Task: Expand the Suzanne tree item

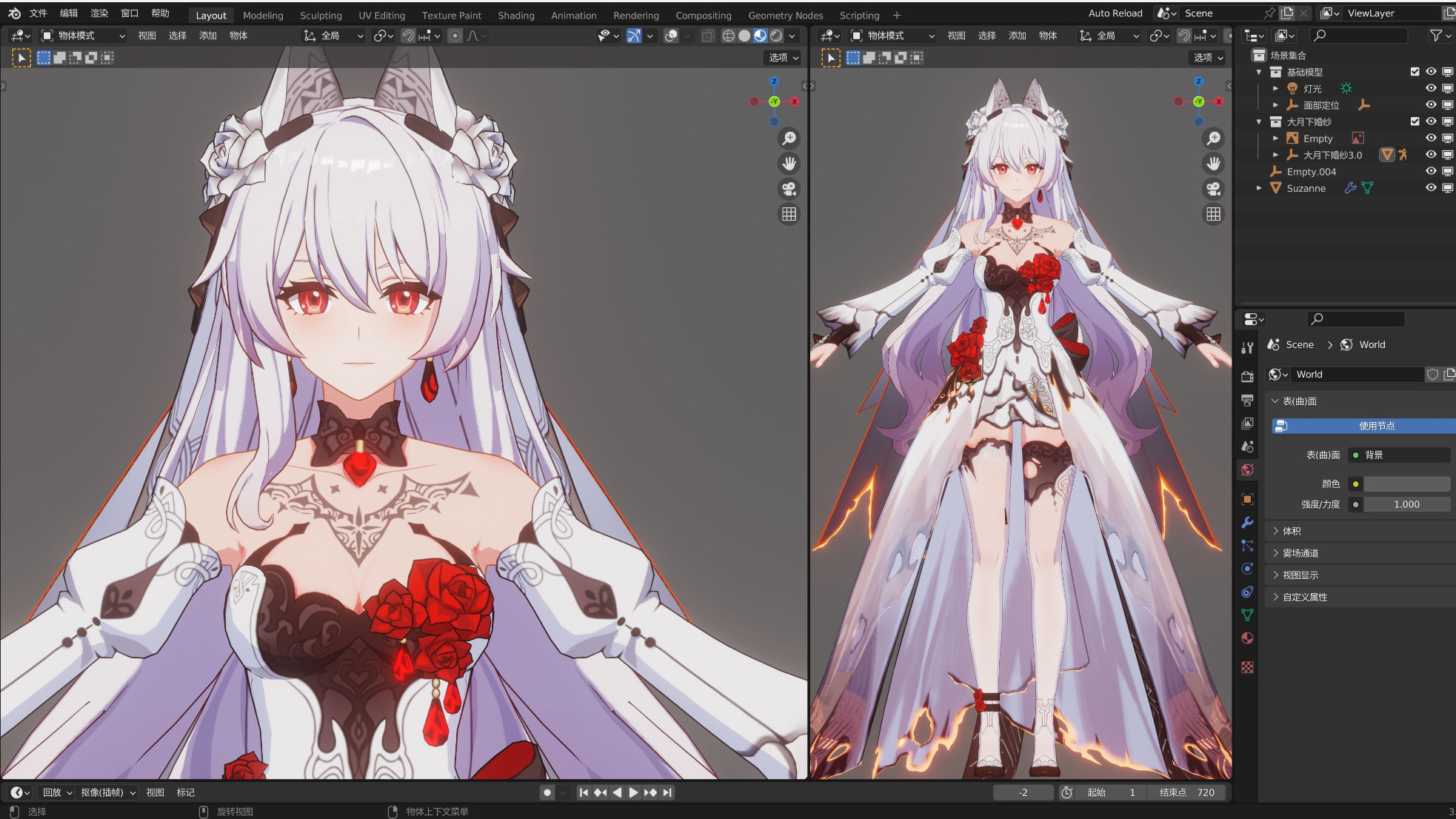Action: pyautogui.click(x=1259, y=188)
